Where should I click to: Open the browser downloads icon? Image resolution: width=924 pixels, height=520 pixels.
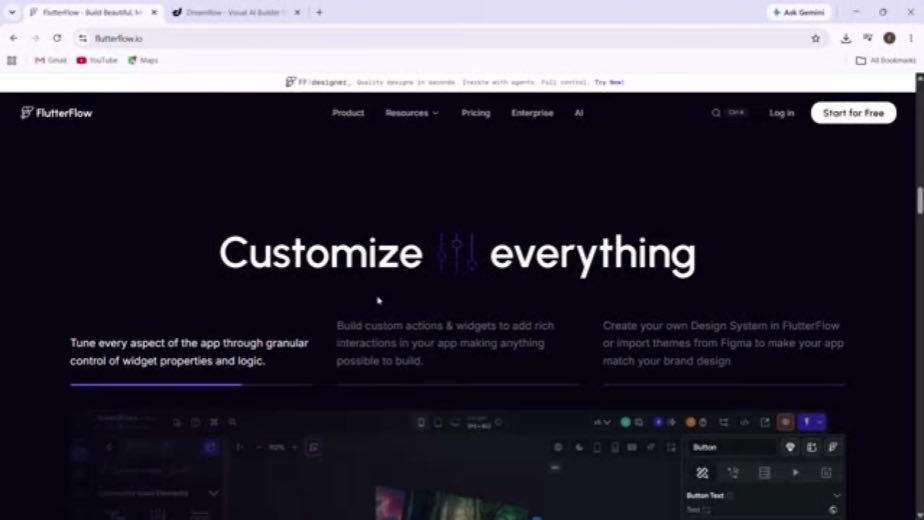point(846,38)
